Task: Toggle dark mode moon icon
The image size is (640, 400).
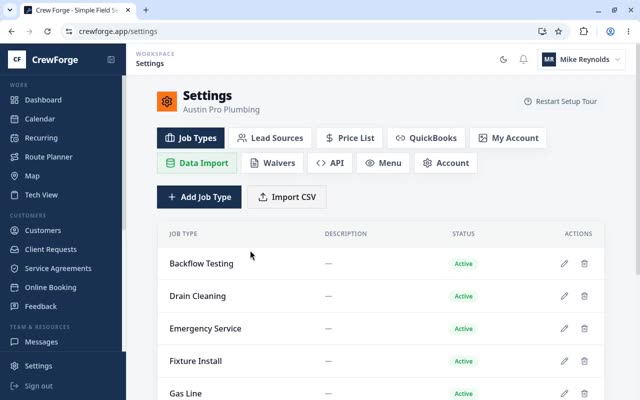Action: tap(503, 60)
